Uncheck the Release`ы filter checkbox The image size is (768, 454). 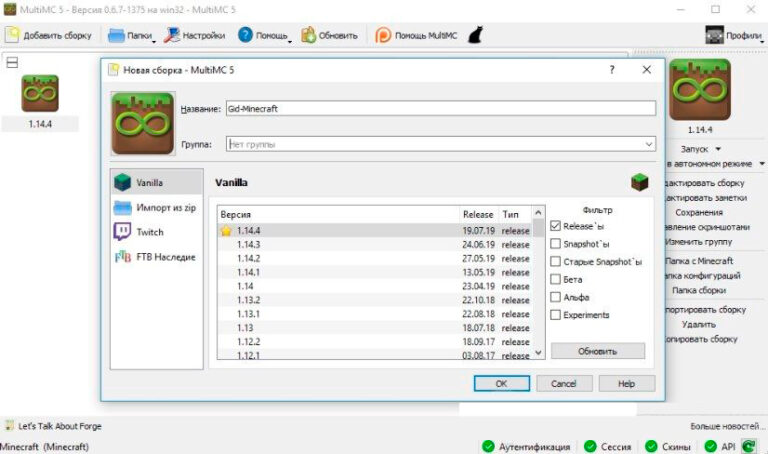[555, 226]
